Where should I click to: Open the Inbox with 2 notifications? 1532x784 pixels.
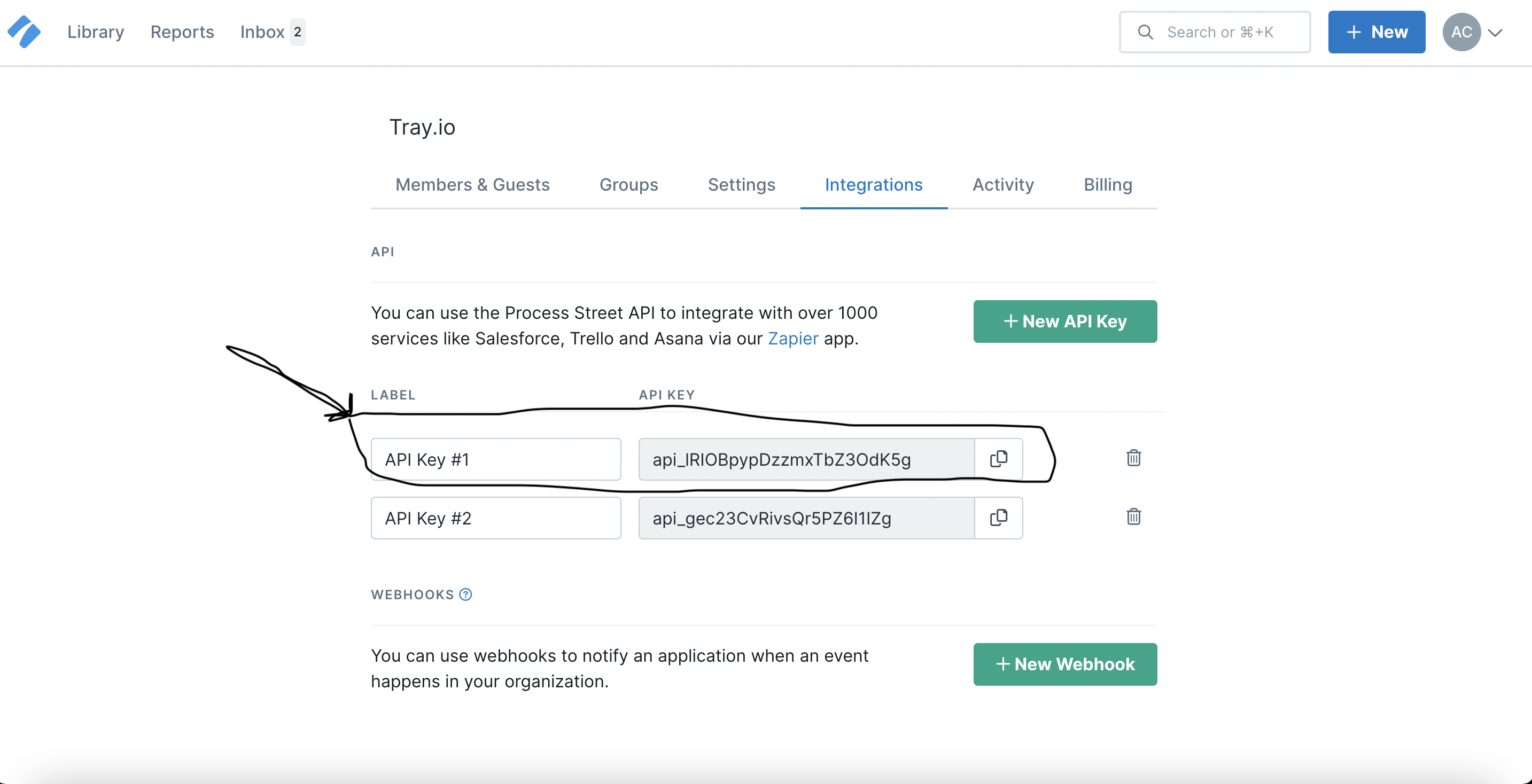pyautogui.click(x=262, y=32)
